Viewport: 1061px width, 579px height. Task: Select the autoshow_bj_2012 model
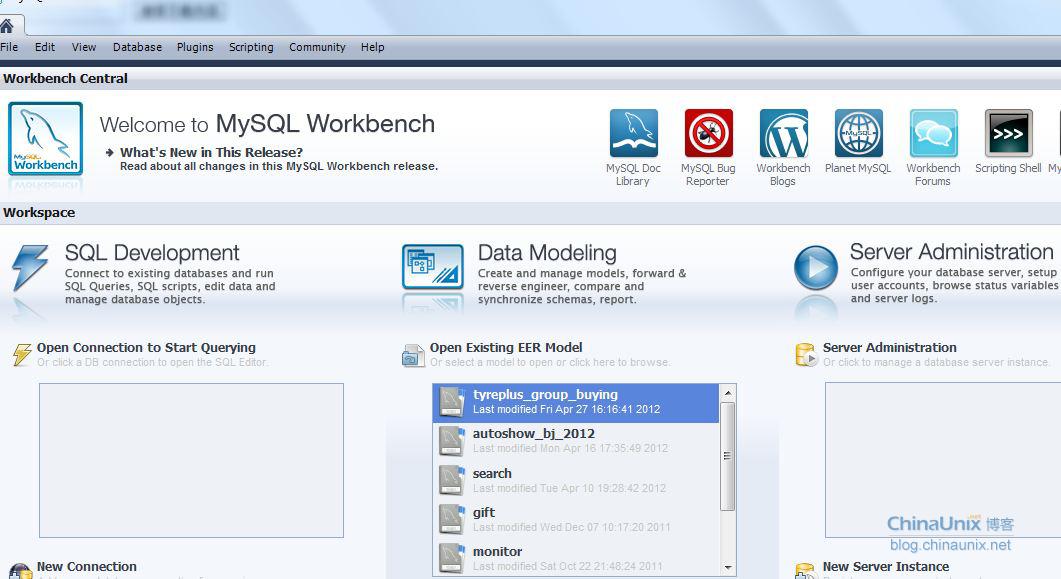576,440
